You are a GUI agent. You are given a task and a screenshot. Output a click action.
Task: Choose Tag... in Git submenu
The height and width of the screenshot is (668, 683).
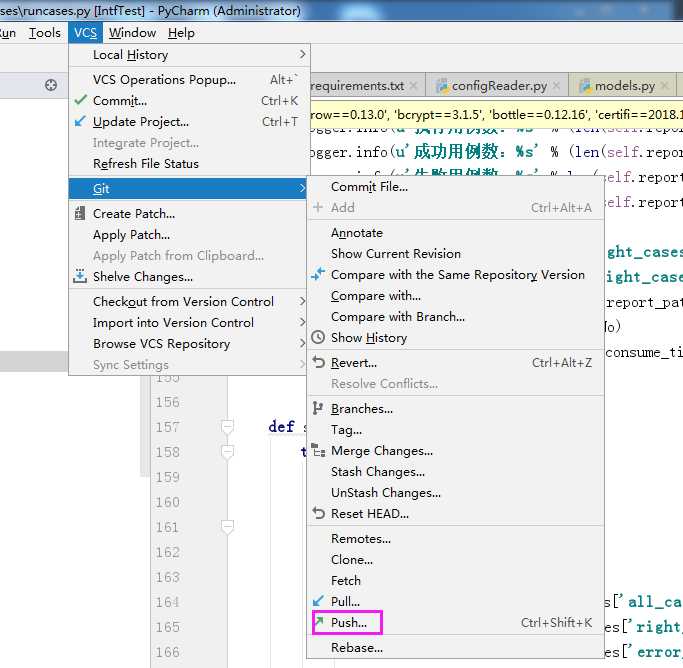(x=456, y=430)
